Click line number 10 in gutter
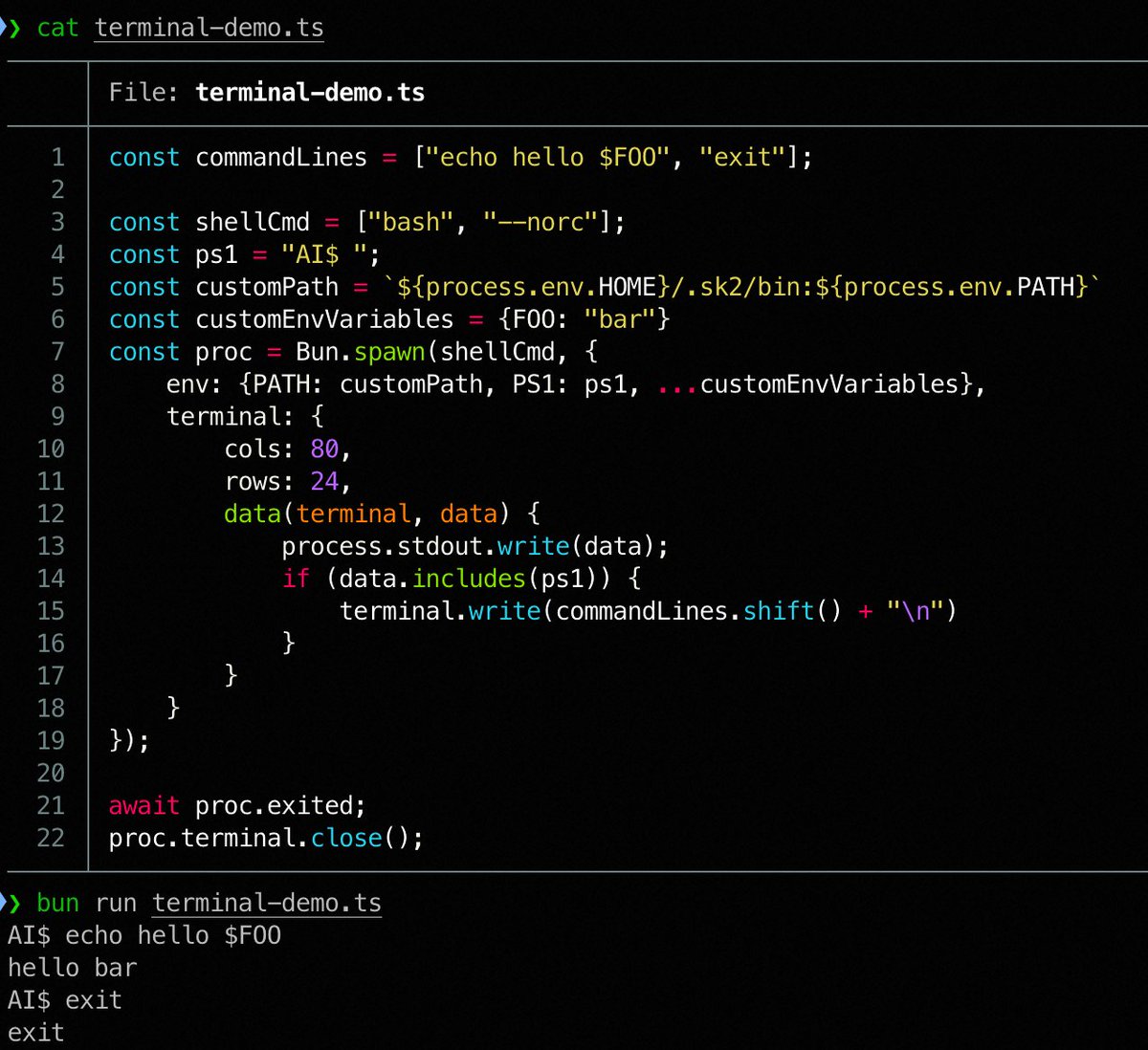The image size is (1148, 1050). 51,449
